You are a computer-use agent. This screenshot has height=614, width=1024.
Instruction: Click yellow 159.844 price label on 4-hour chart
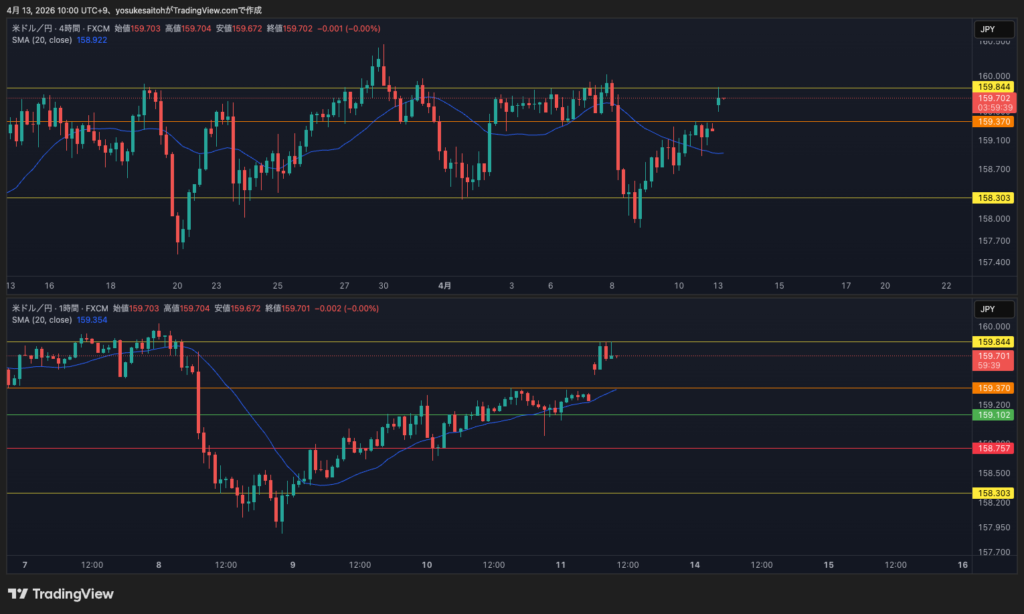click(994, 87)
